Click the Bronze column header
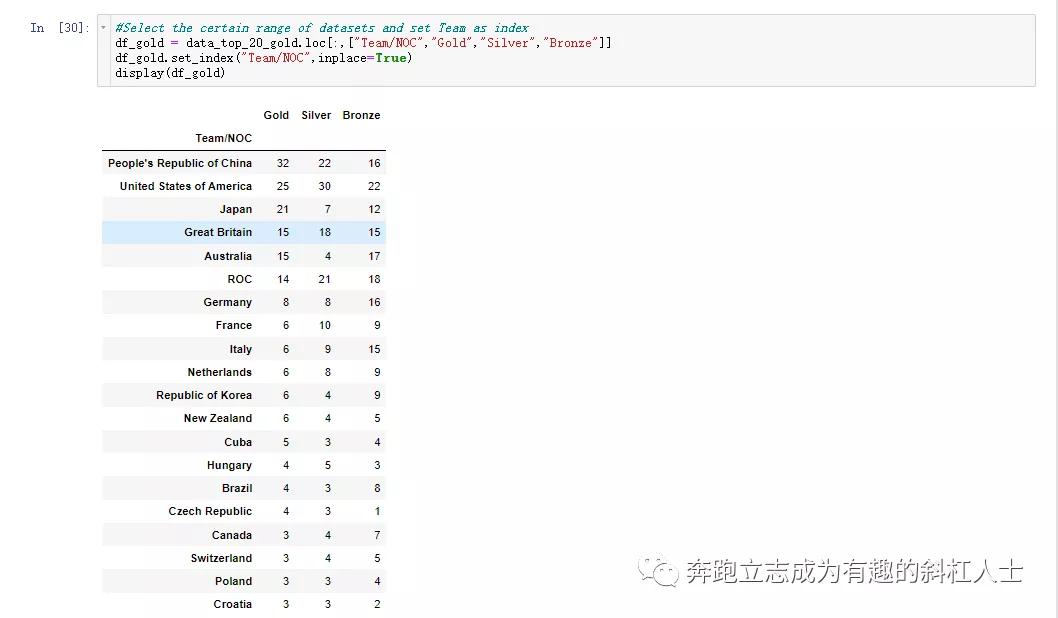 361,115
